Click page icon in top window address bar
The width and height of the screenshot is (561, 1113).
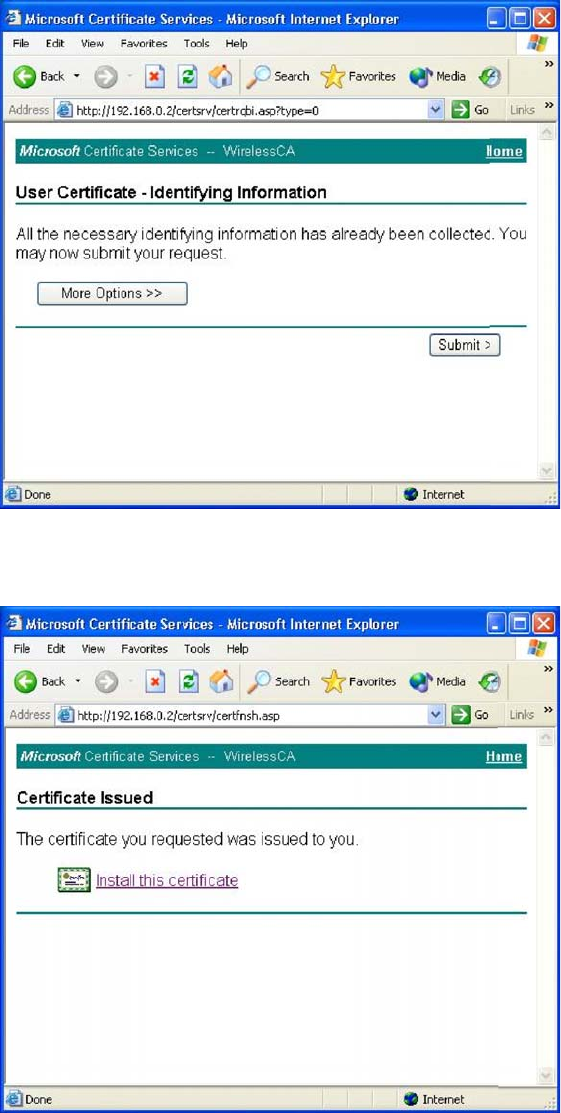(65, 110)
